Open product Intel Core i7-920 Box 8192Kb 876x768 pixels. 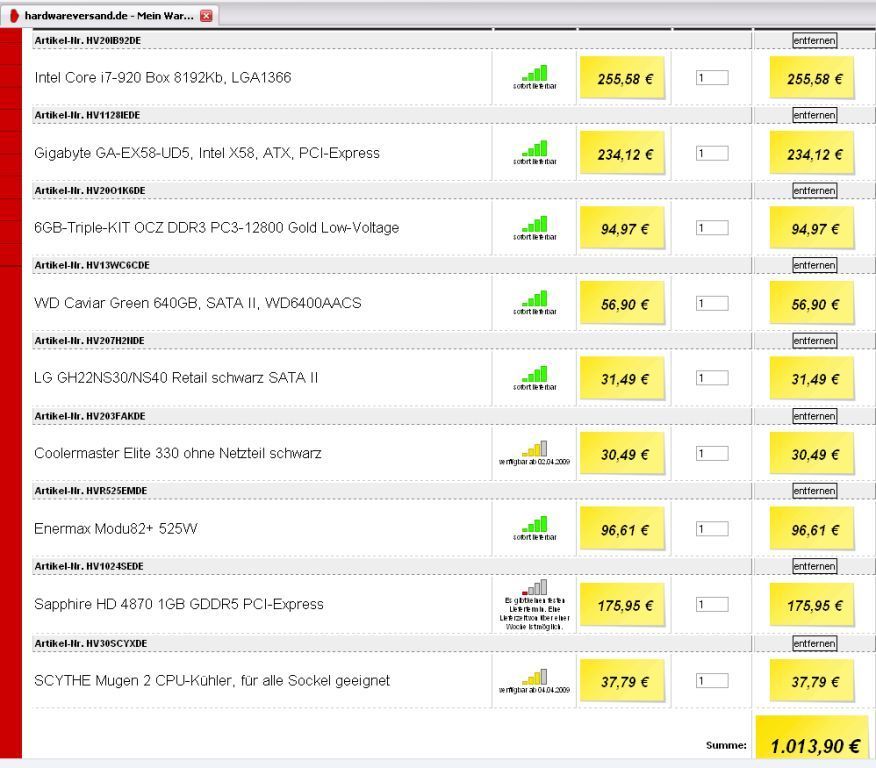point(163,78)
